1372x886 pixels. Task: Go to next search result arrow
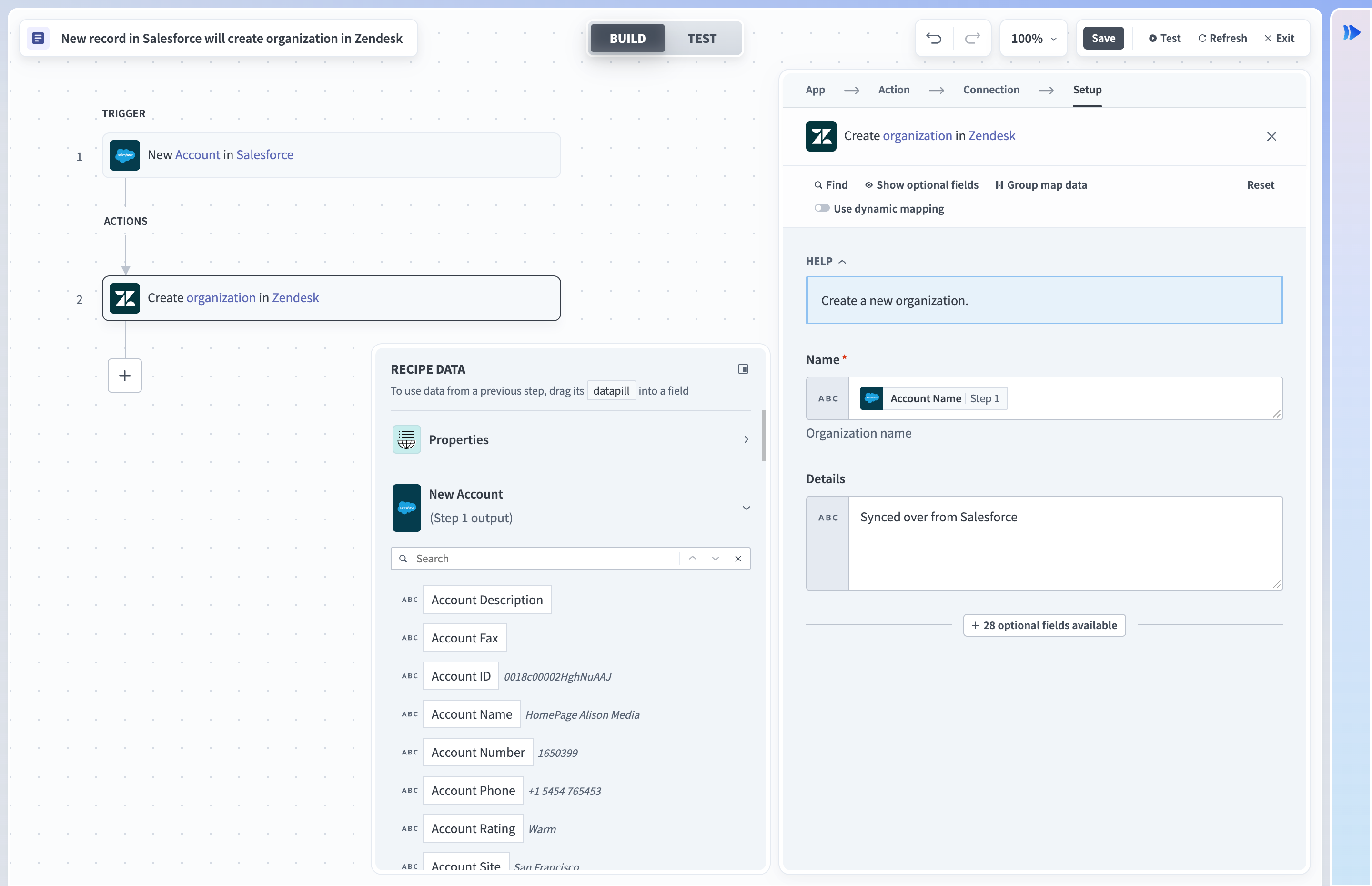pyautogui.click(x=716, y=558)
